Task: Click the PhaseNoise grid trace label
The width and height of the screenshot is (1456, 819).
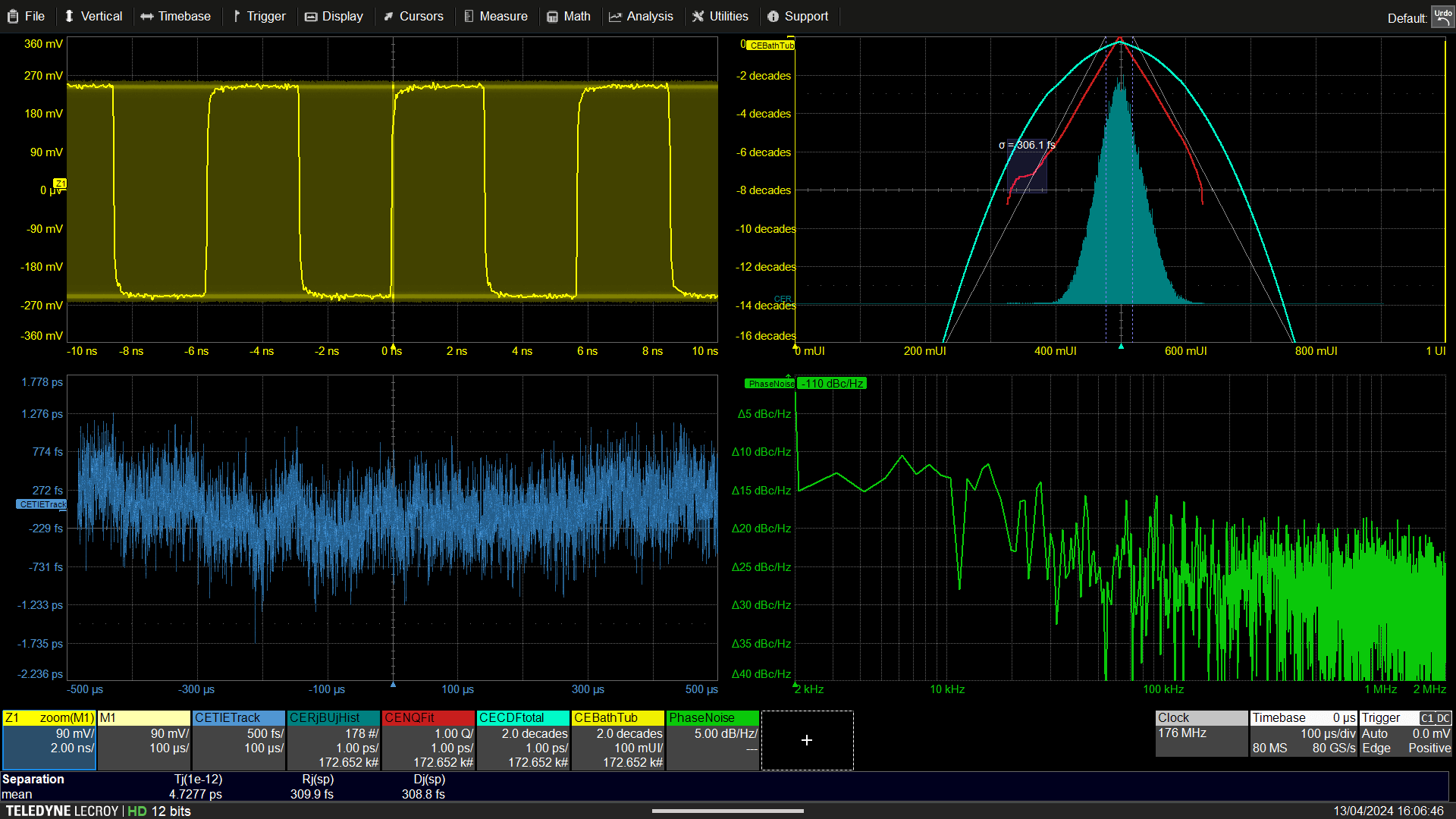Action: click(770, 384)
